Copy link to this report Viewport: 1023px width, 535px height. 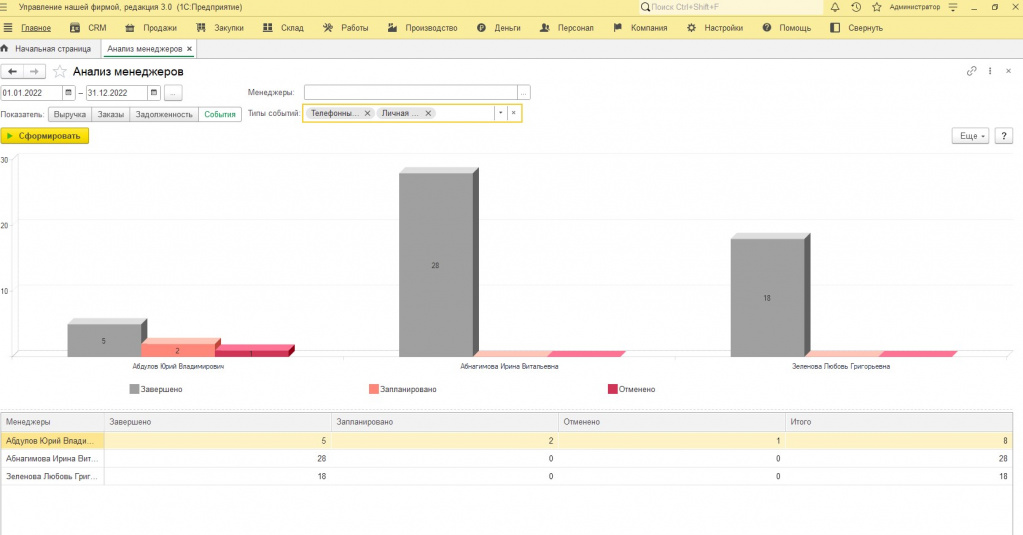[971, 71]
